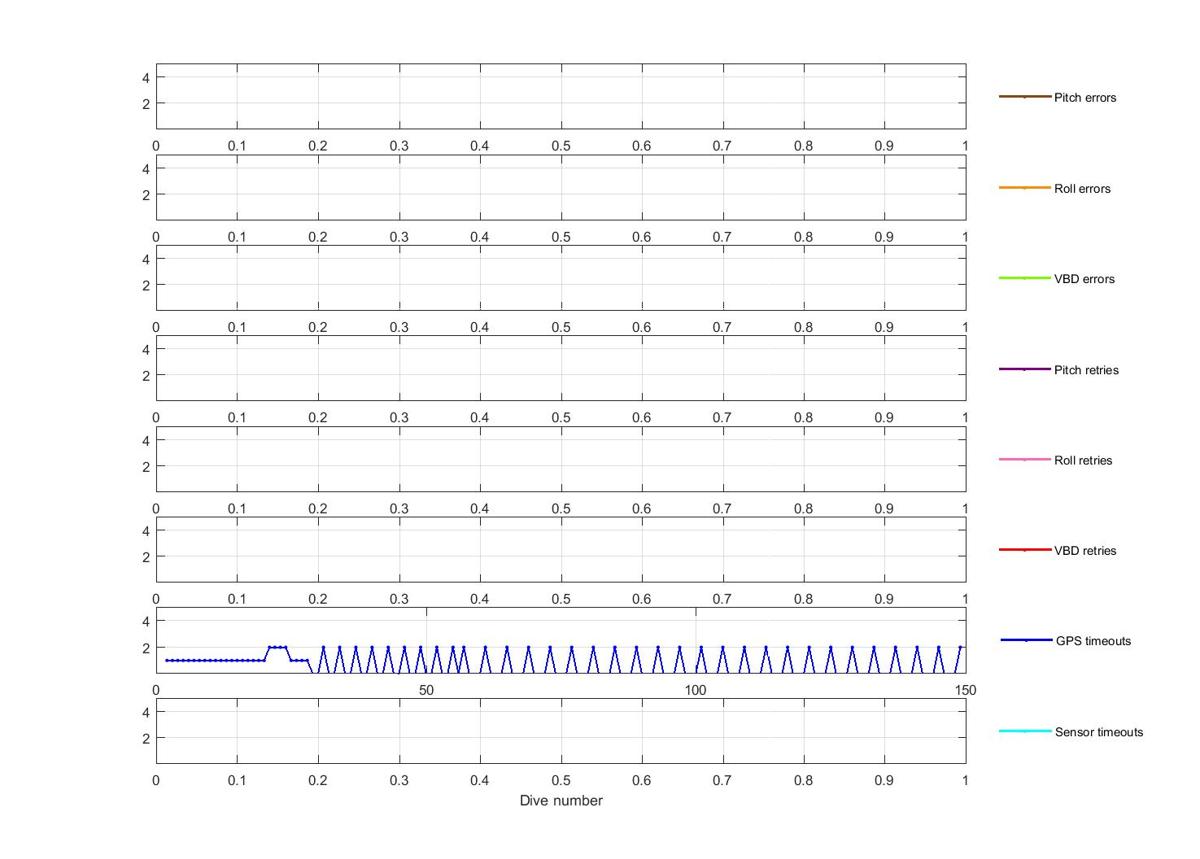Select the purple Pitch retries legend line
Viewport: 1200px width, 859px height.
click(x=1025, y=369)
